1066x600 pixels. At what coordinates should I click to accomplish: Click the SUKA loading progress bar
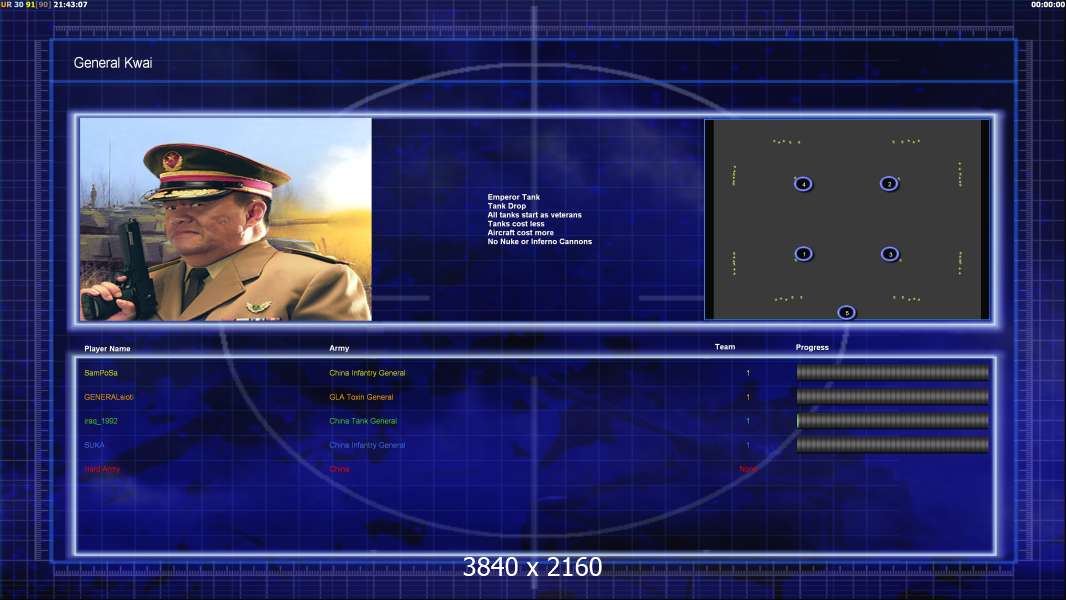coord(893,445)
